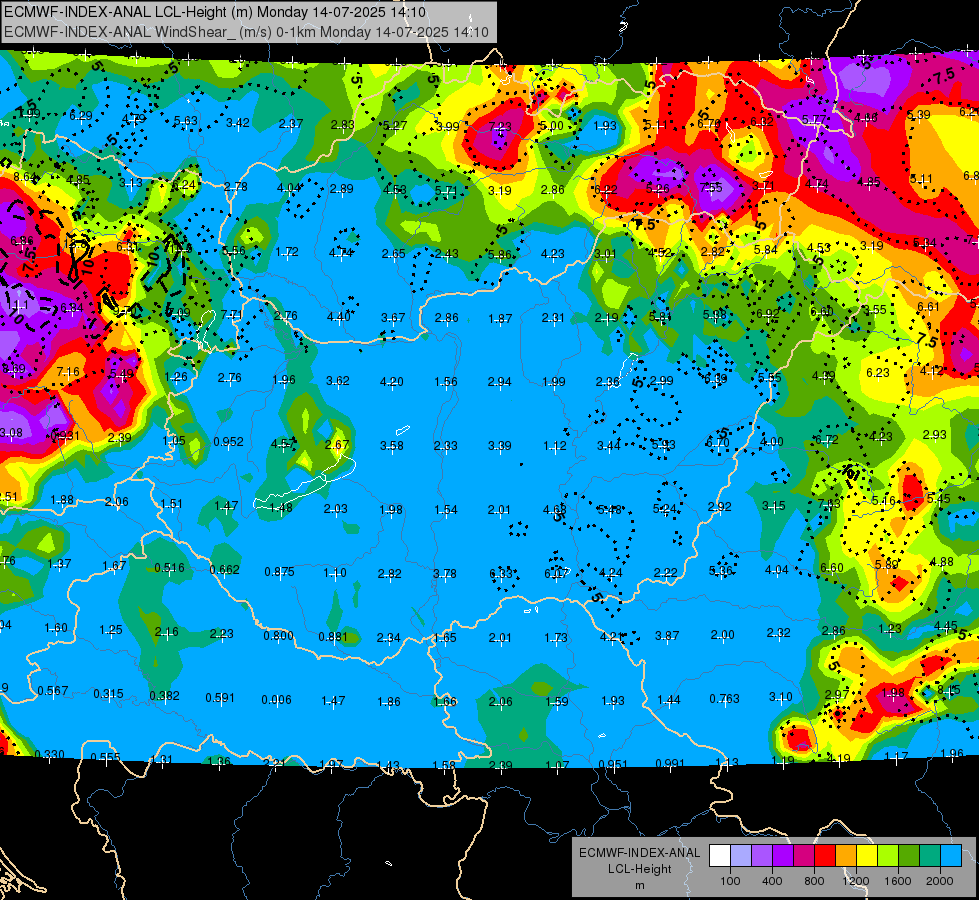This screenshot has height=900, width=979.
Task: Select the vivid purple swatch above 400
Action: click(783, 856)
